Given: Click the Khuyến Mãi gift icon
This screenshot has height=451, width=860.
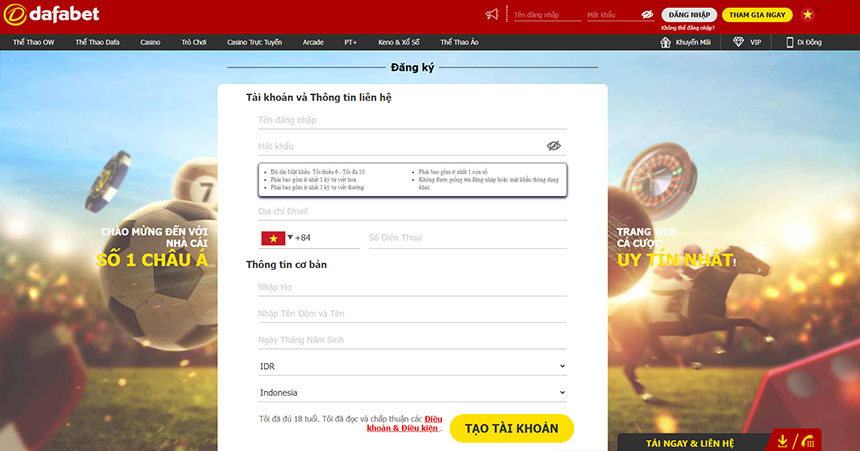Looking at the screenshot, I should (666, 43).
